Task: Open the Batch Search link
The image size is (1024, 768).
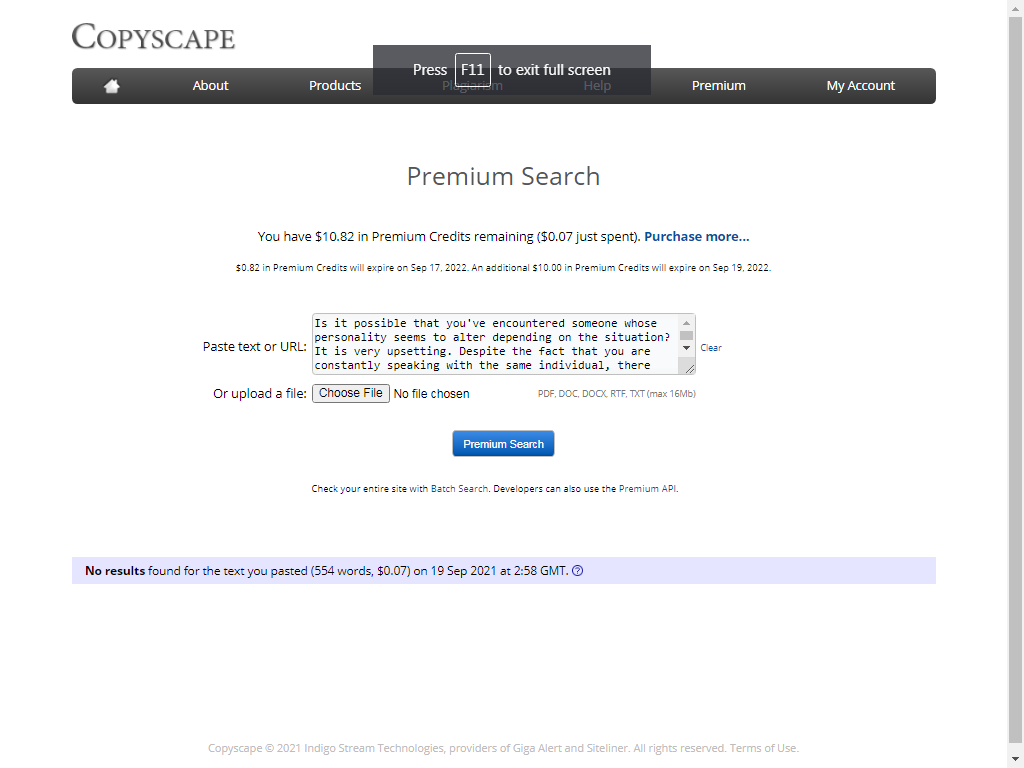Action: [459, 488]
